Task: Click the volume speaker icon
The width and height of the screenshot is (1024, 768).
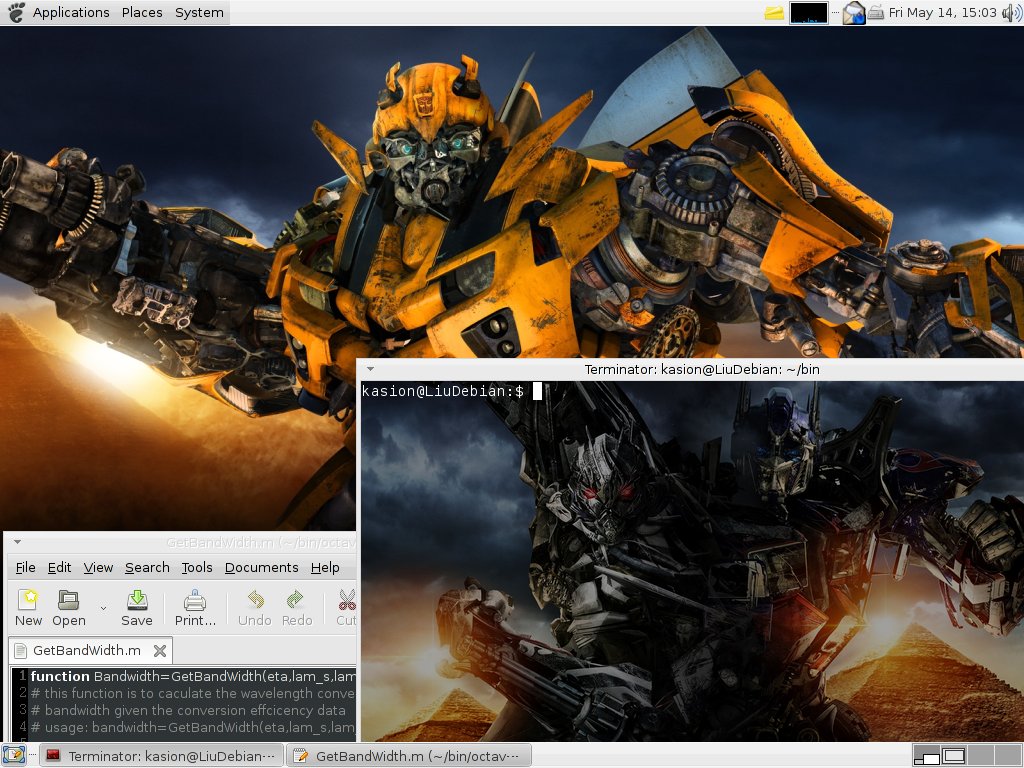Action: pyautogui.click(x=1012, y=12)
